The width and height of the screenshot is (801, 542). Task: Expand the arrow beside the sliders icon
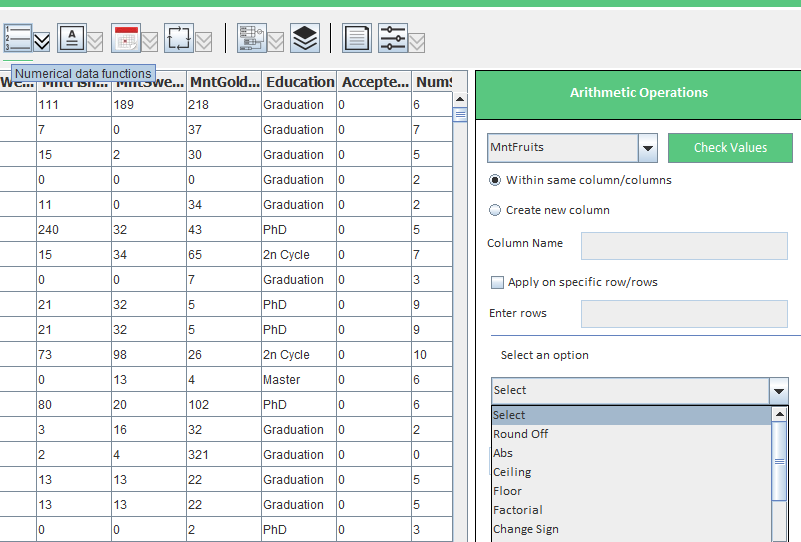pos(417,42)
